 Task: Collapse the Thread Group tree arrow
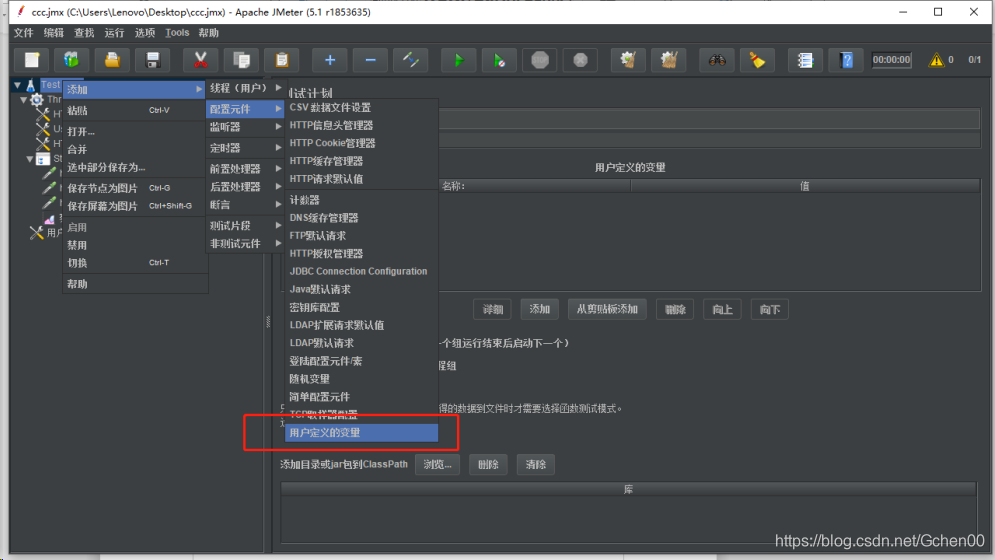coord(23,100)
